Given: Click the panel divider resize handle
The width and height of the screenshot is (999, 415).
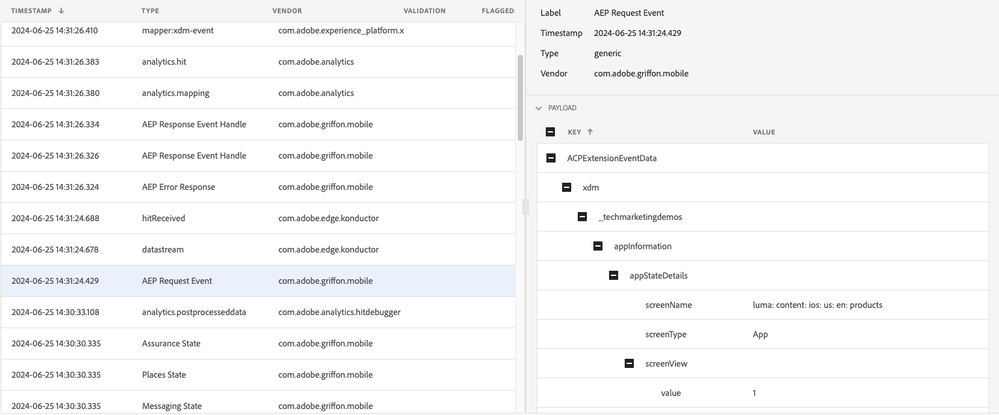Looking at the screenshot, I should (526, 206).
